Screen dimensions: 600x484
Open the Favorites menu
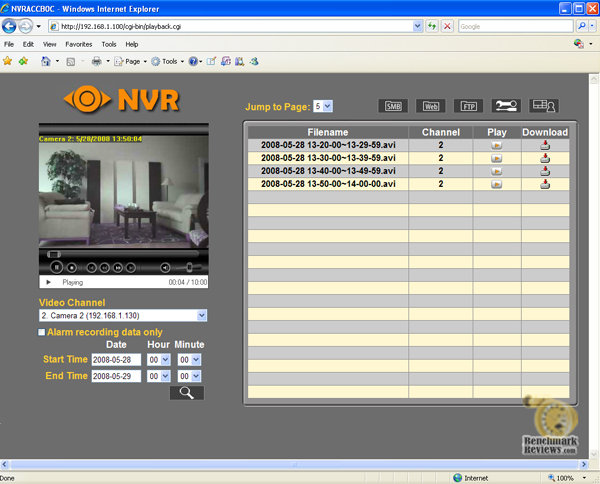(78, 44)
